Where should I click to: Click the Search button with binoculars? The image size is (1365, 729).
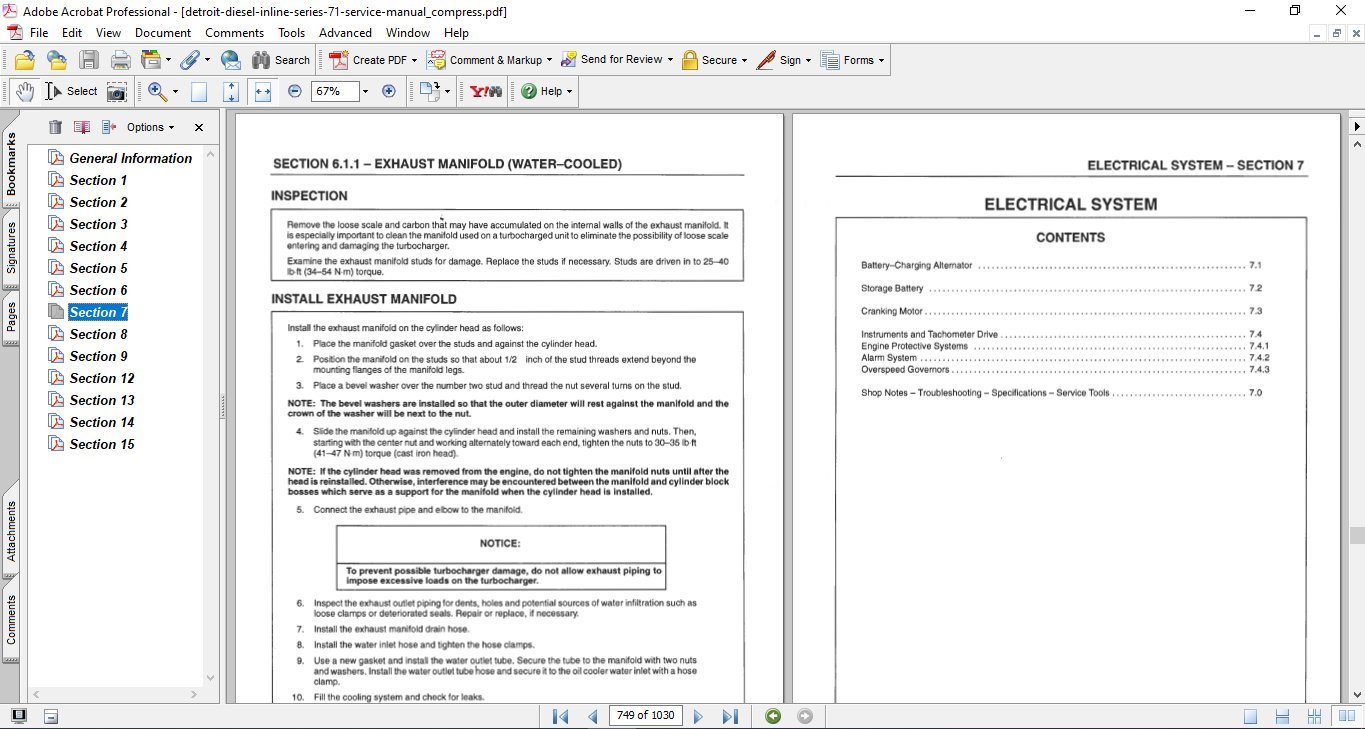point(280,60)
